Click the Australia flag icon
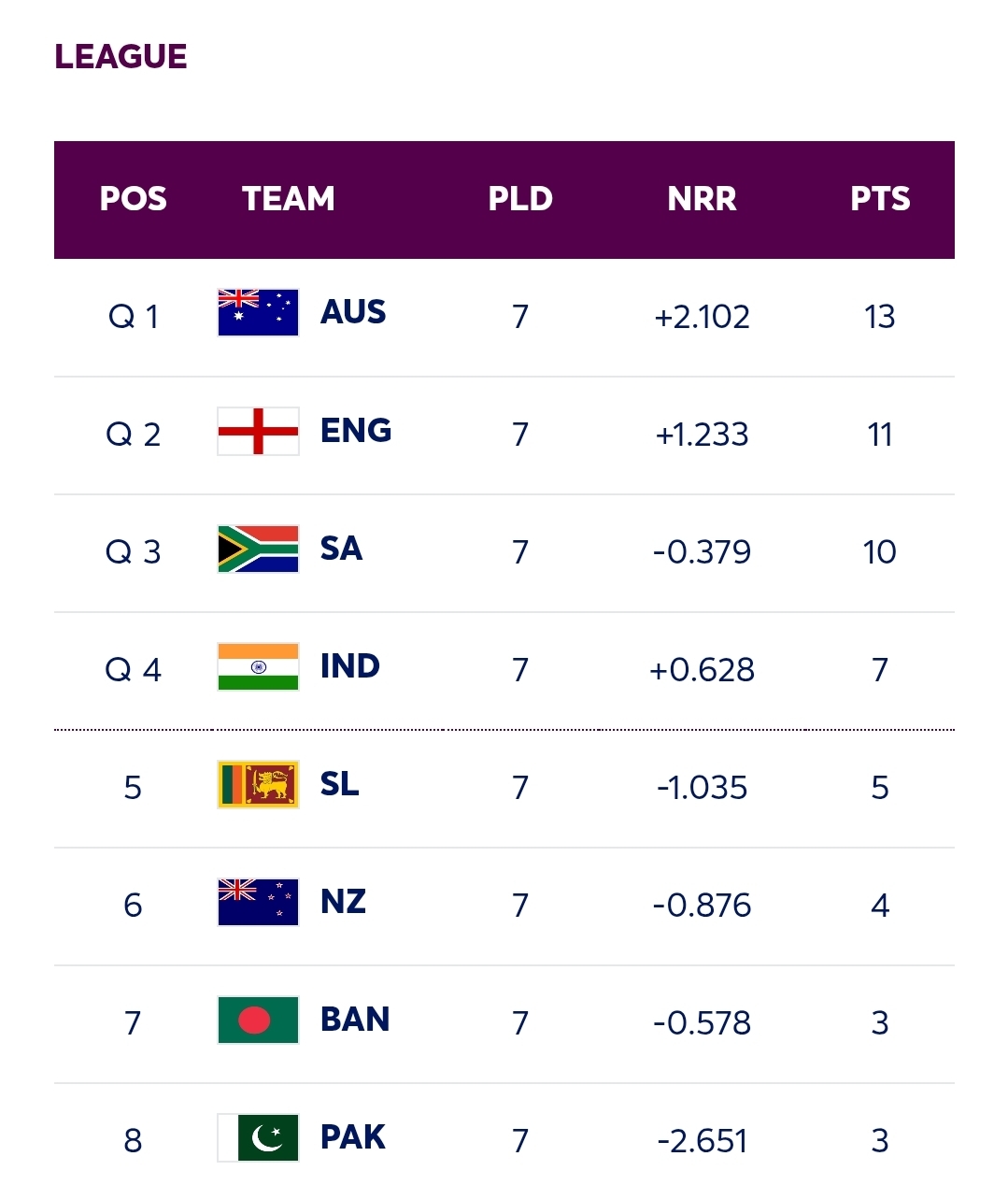 (258, 313)
